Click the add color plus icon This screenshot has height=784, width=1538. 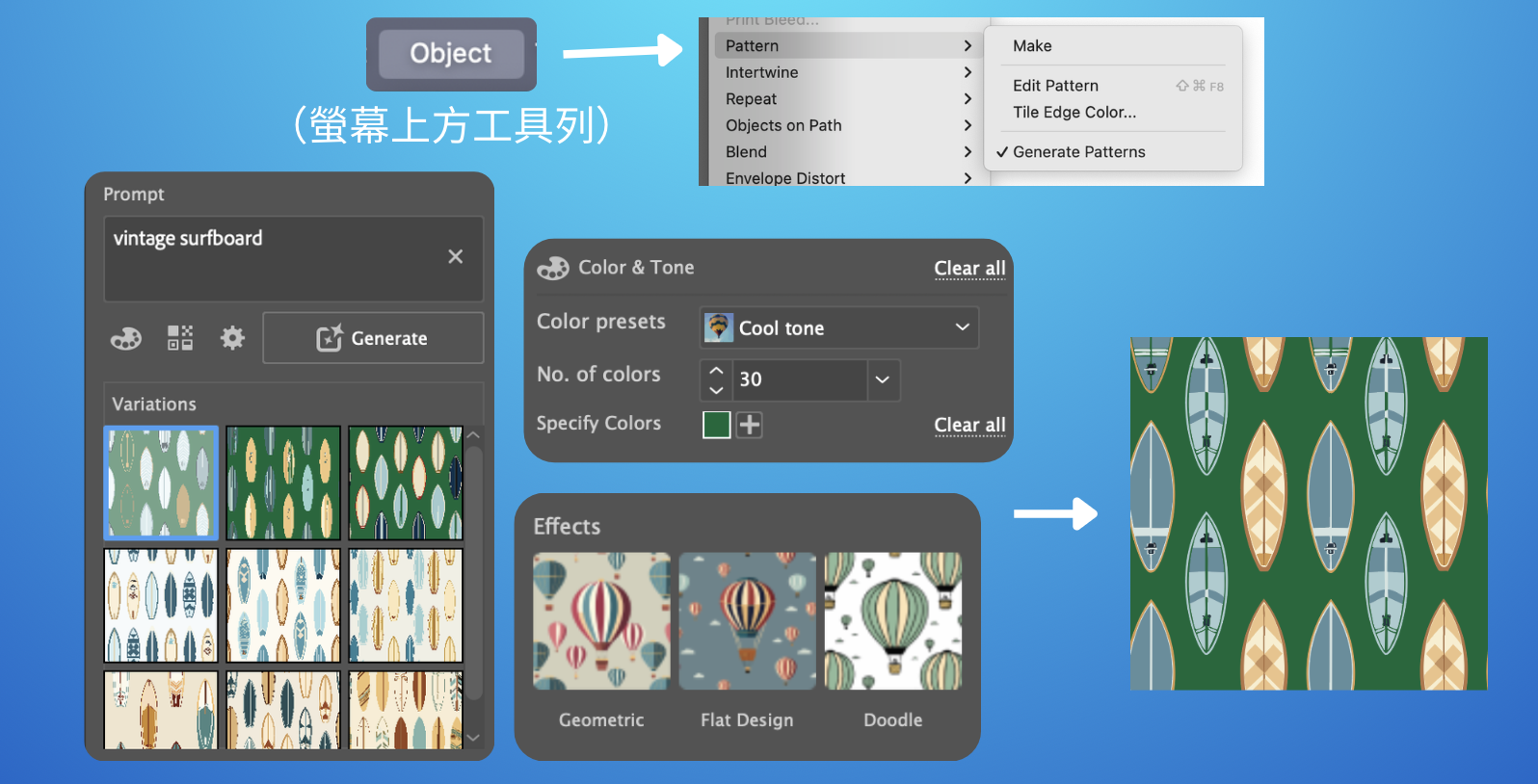(x=750, y=425)
